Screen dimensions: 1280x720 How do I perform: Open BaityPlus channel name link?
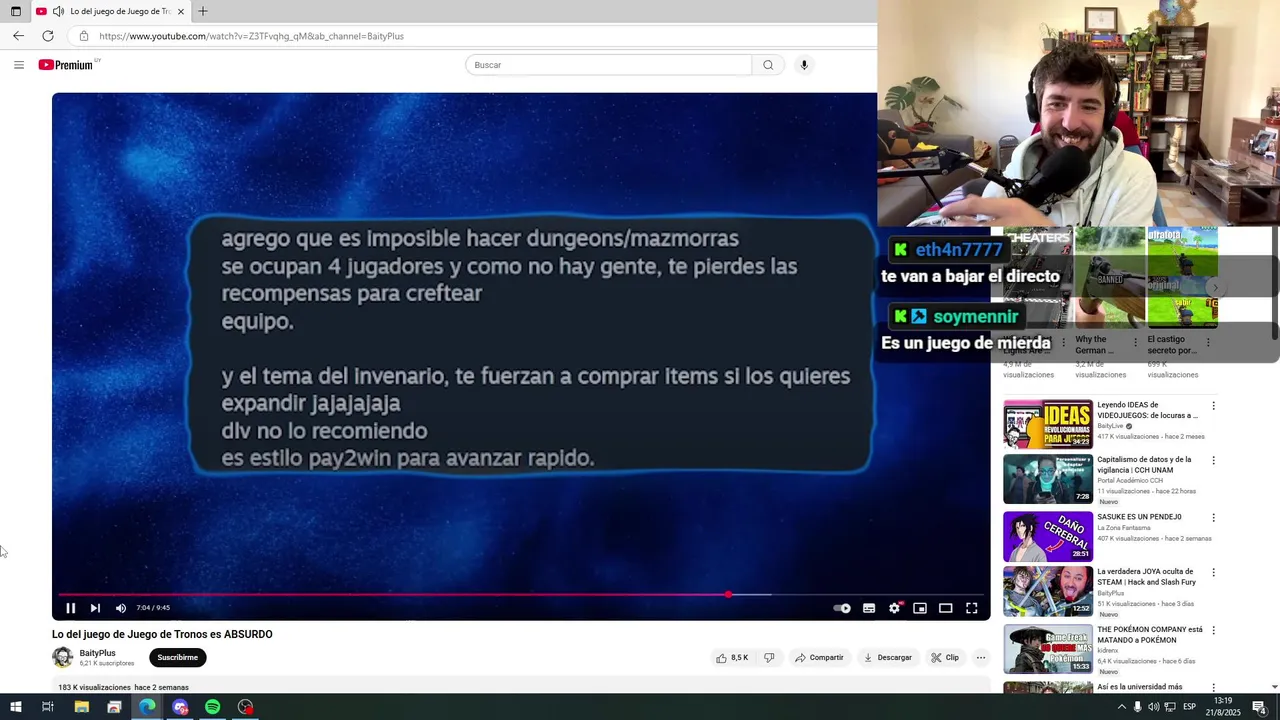[x=98, y=653]
